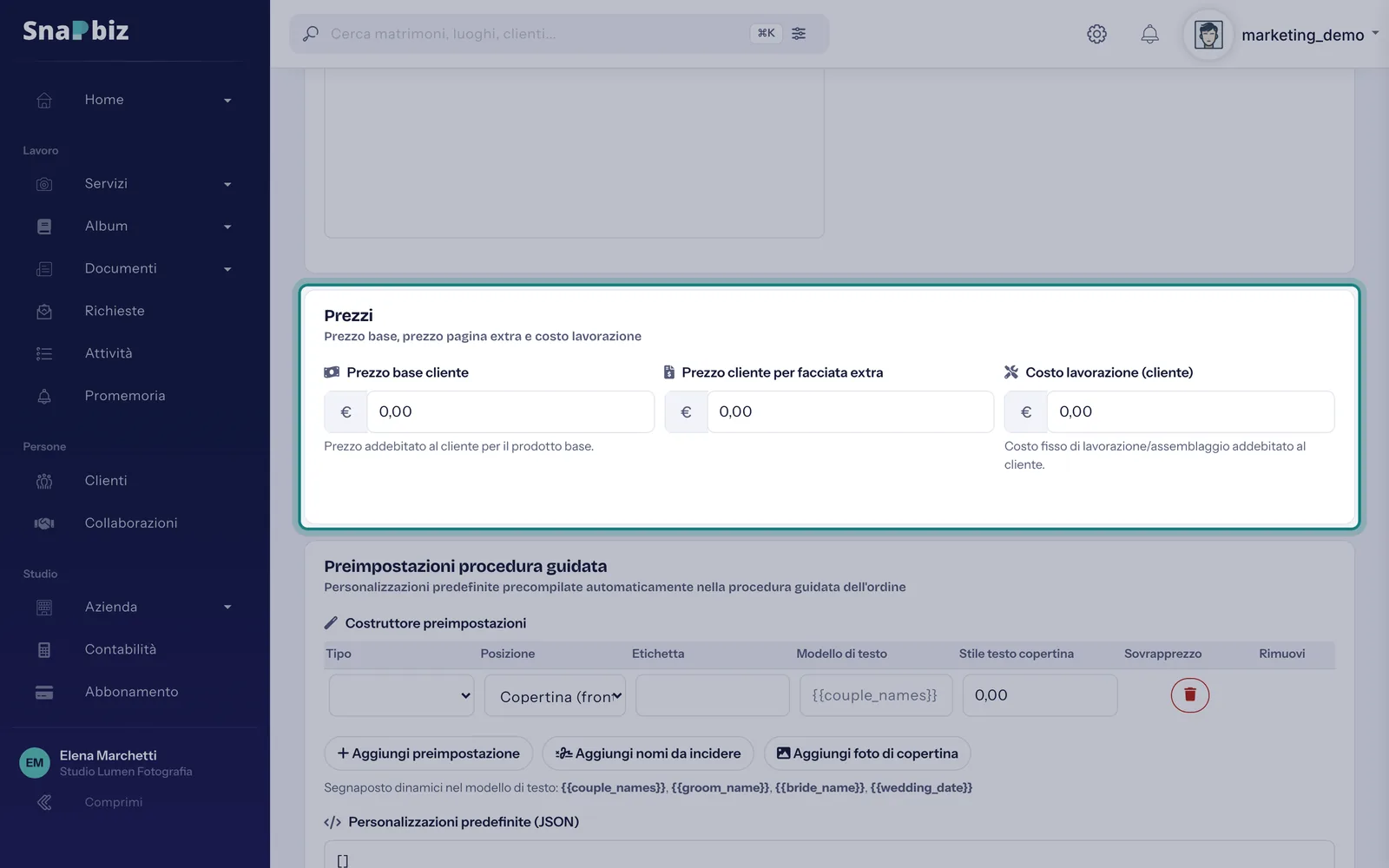Open marketing_demo account menu

coord(1310,35)
